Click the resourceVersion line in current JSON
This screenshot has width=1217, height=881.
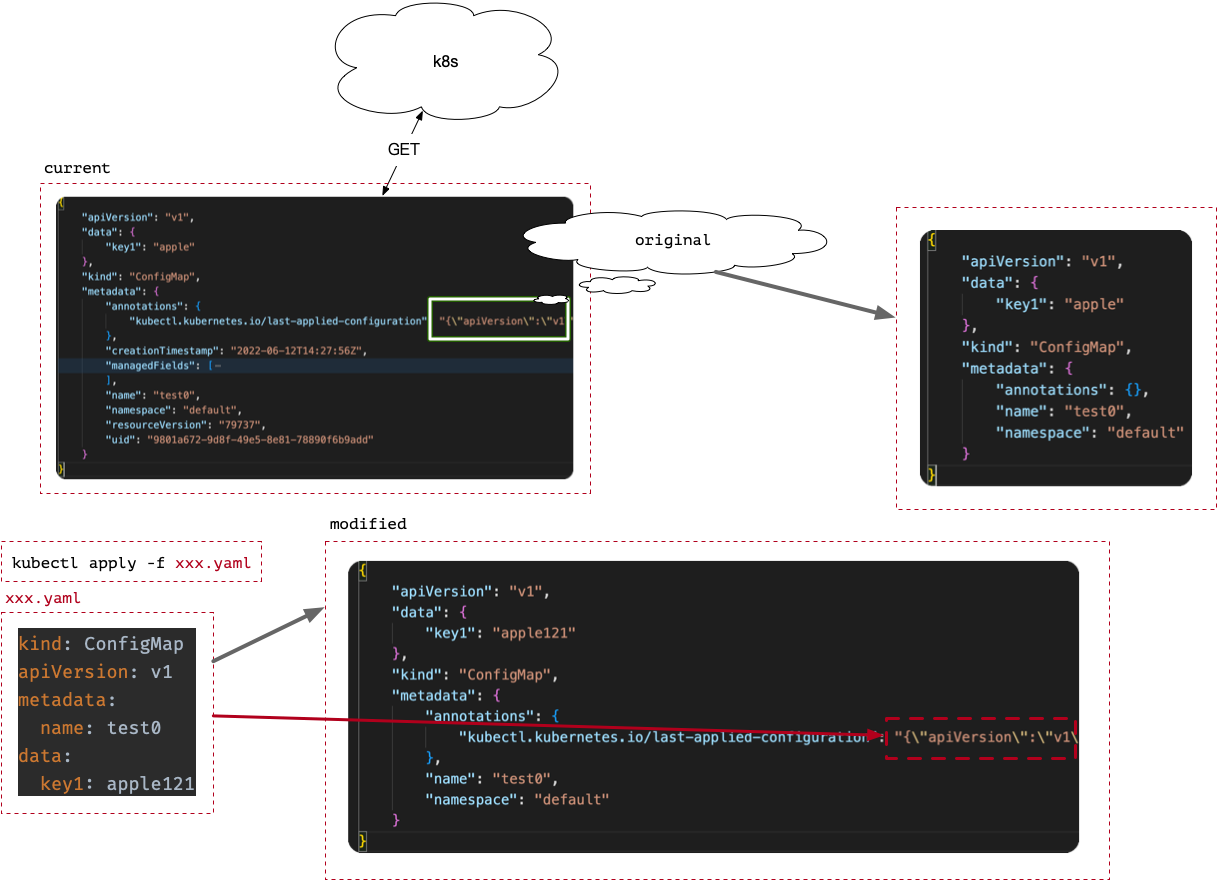[x=185, y=424]
